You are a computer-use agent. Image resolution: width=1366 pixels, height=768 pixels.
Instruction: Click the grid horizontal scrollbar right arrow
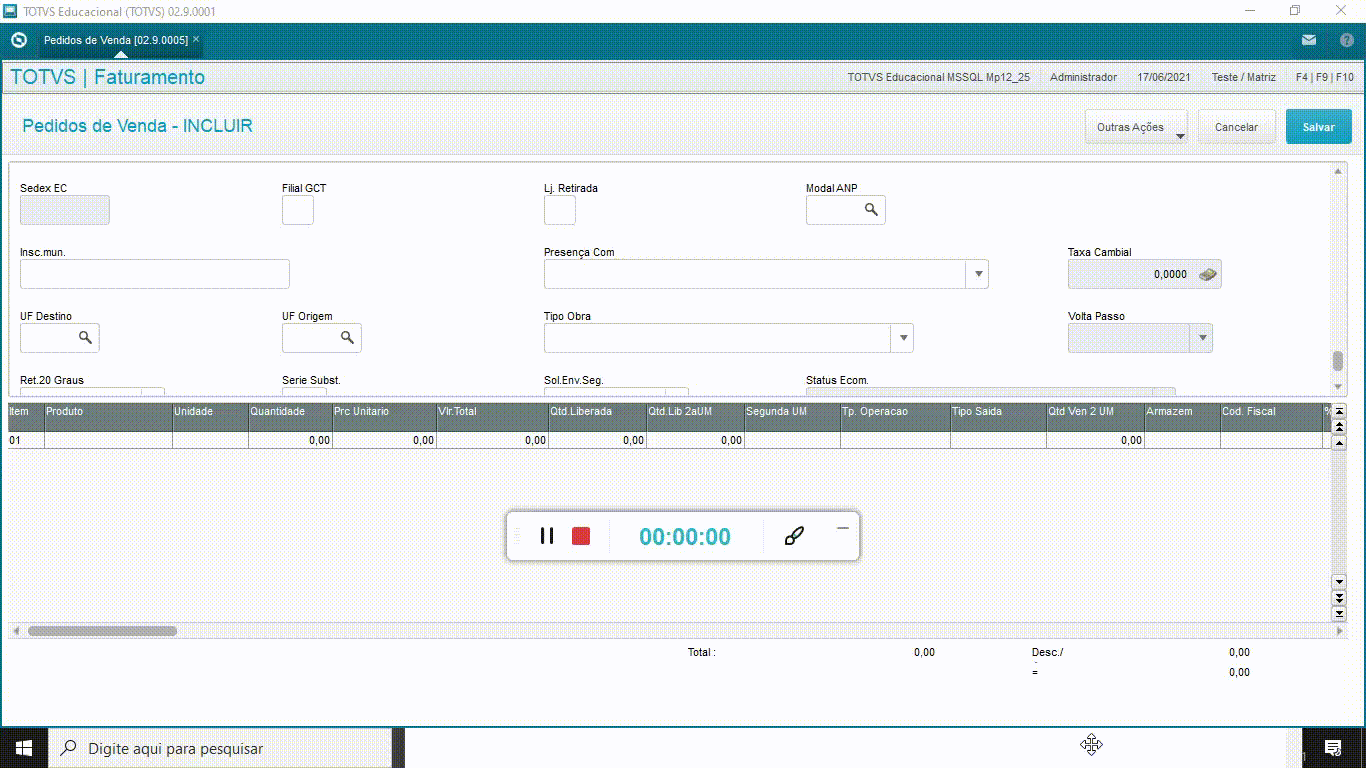[1340, 631]
